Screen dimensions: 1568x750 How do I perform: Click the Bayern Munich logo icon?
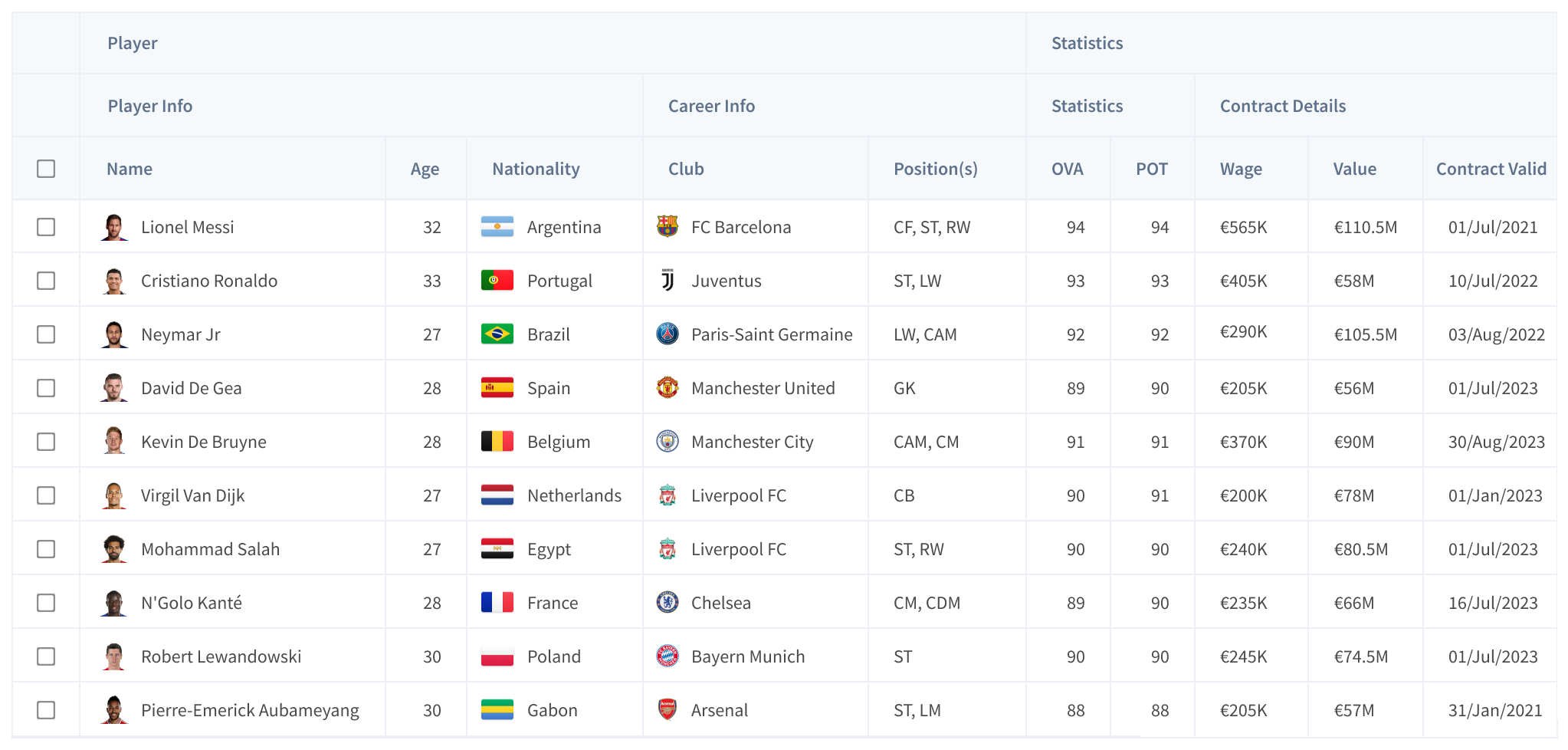[668, 656]
